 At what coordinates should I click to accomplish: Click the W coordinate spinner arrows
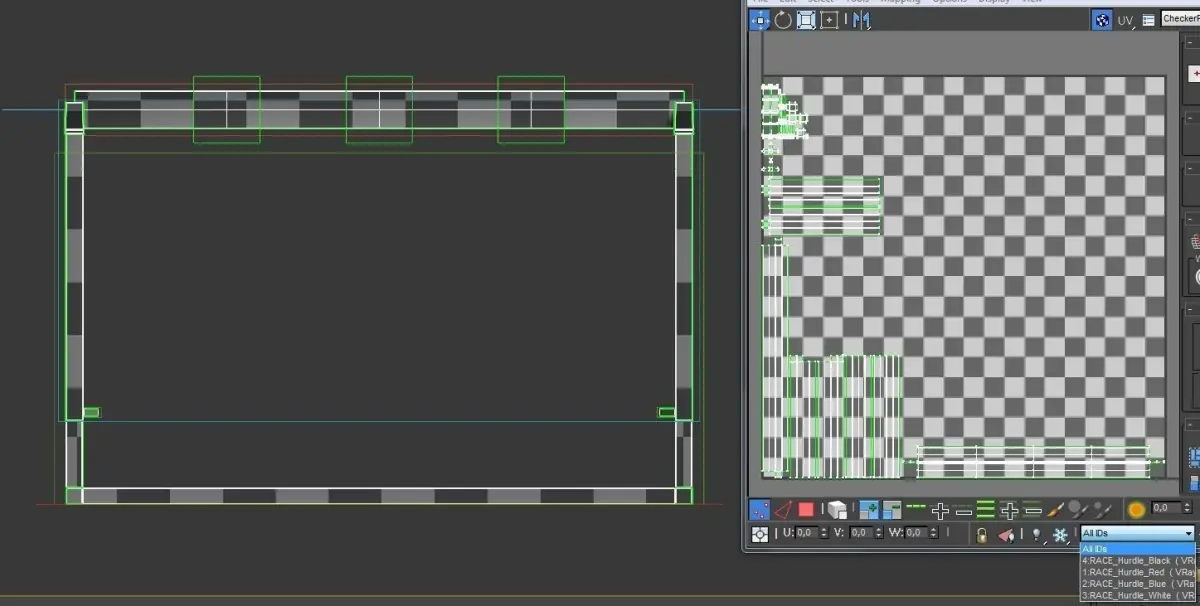934,533
